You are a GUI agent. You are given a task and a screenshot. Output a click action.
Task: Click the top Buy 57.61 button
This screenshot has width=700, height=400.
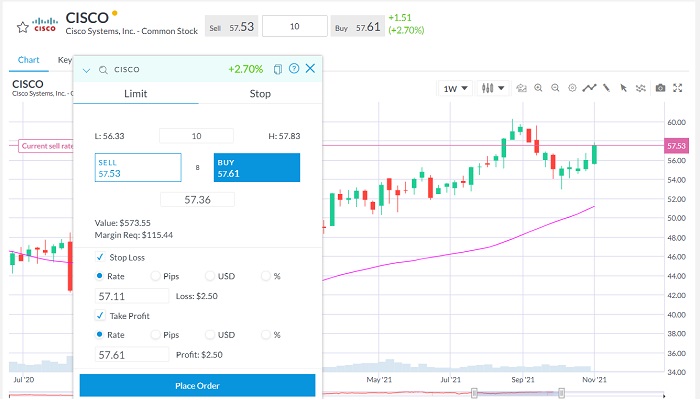tap(358, 27)
